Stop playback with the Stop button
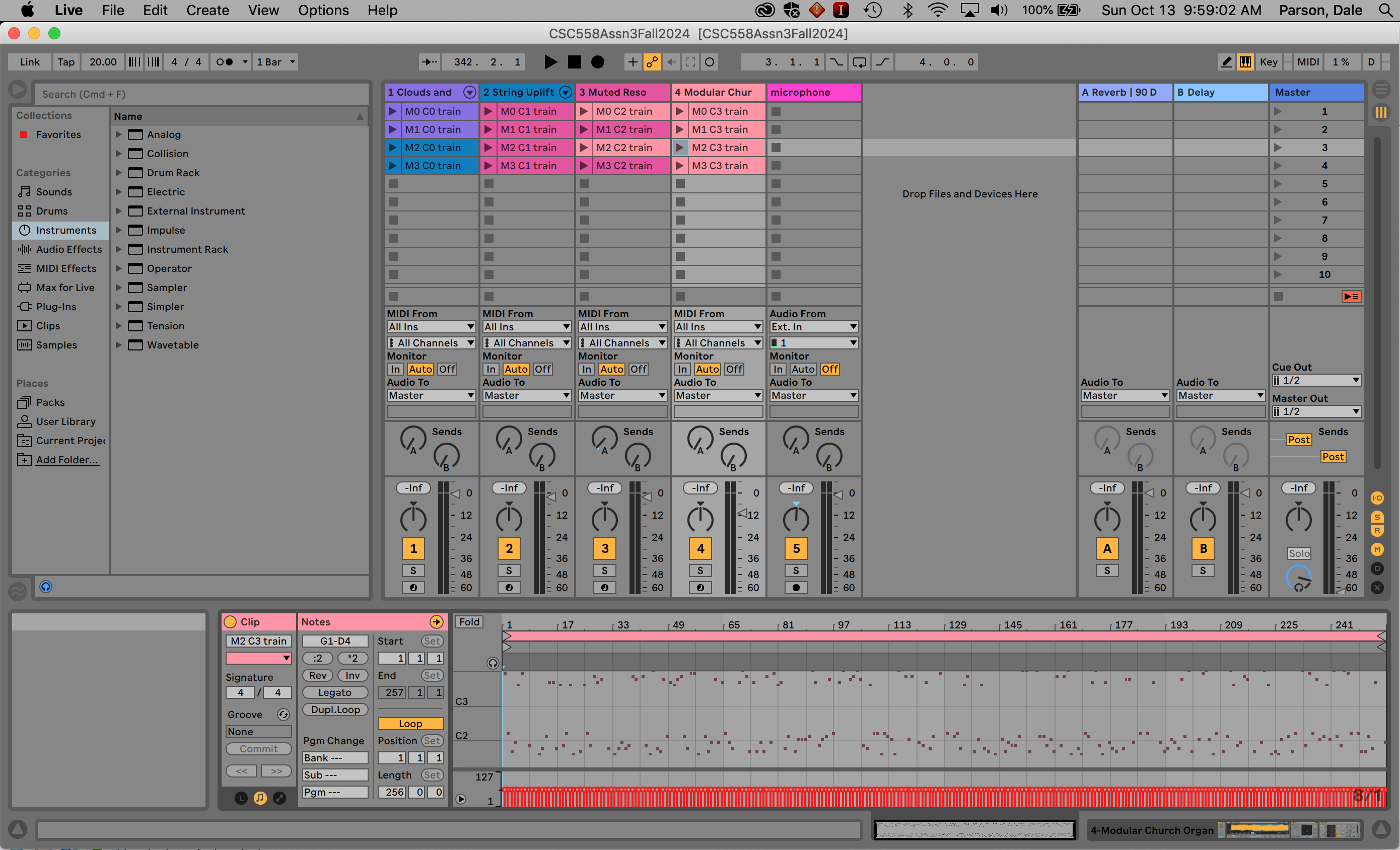This screenshot has height=850, width=1400. tap(575, 62)
